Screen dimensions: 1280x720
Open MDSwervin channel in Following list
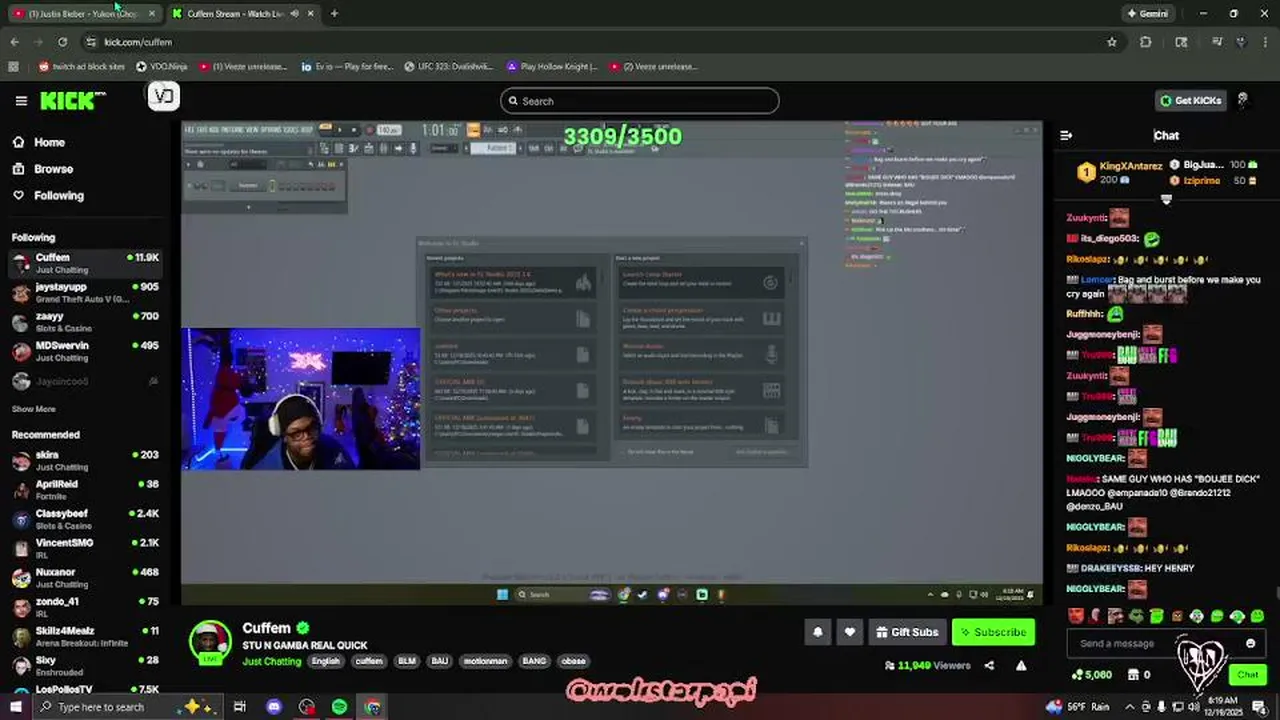[85, 351]
